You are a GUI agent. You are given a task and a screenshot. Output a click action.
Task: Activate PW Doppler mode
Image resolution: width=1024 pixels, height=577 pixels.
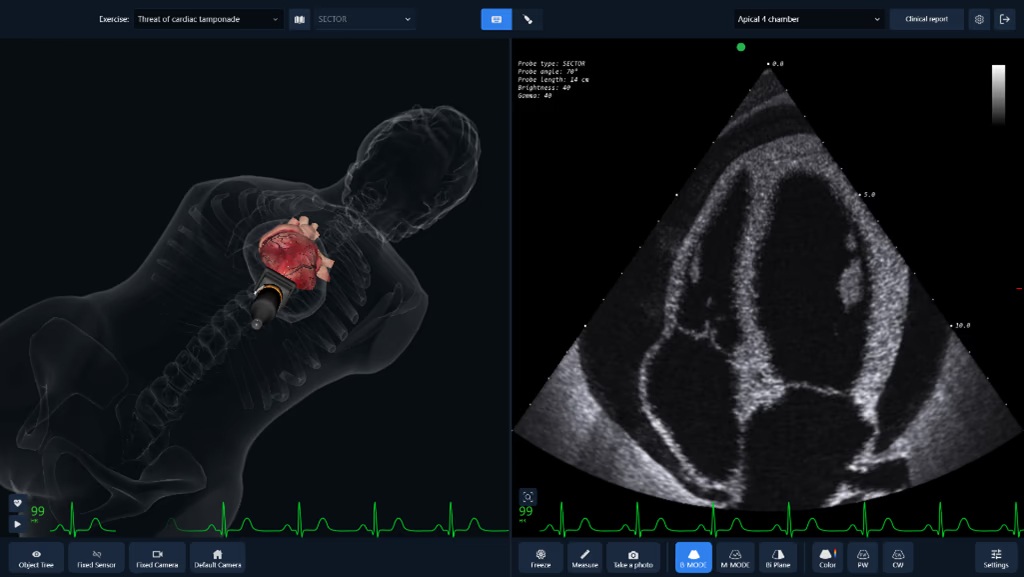point(863,558)
